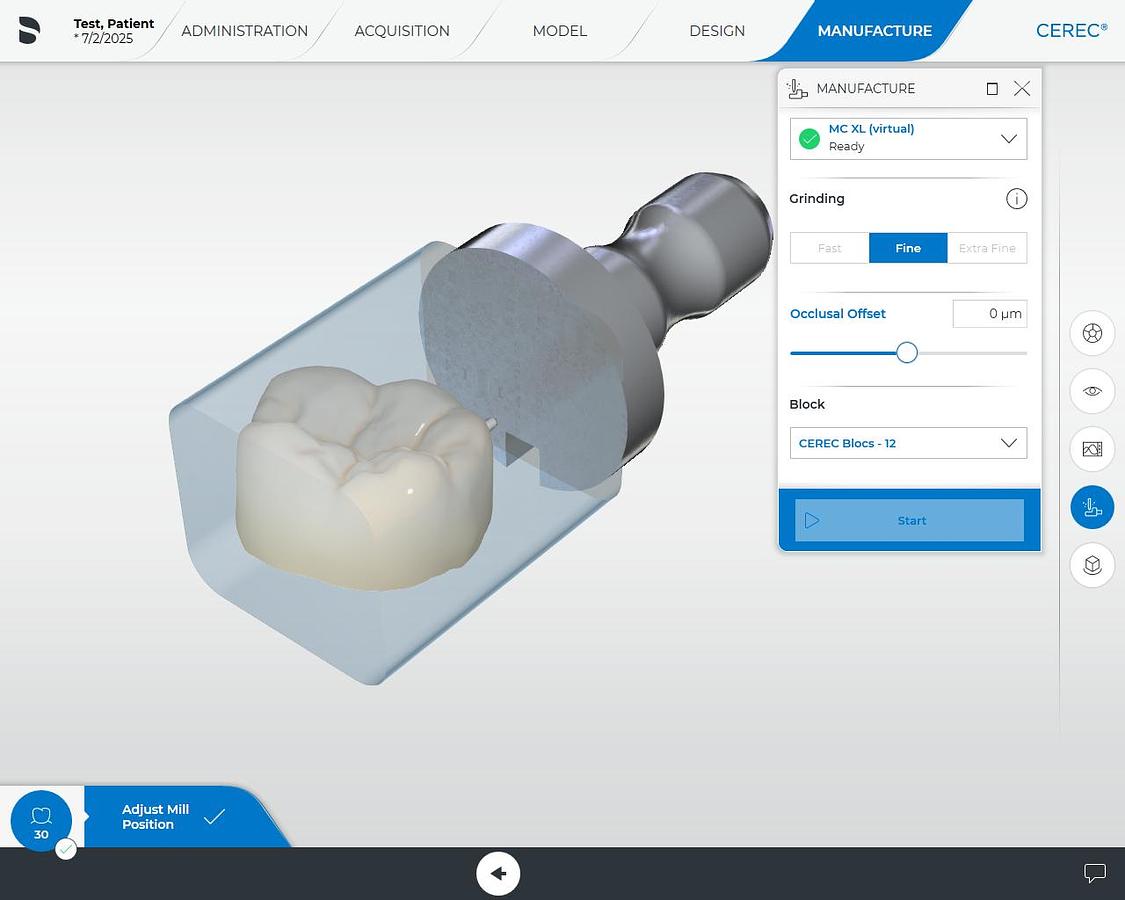Enable Fast grinding mode
The image size is (1125, 900).
click(829, 247)
